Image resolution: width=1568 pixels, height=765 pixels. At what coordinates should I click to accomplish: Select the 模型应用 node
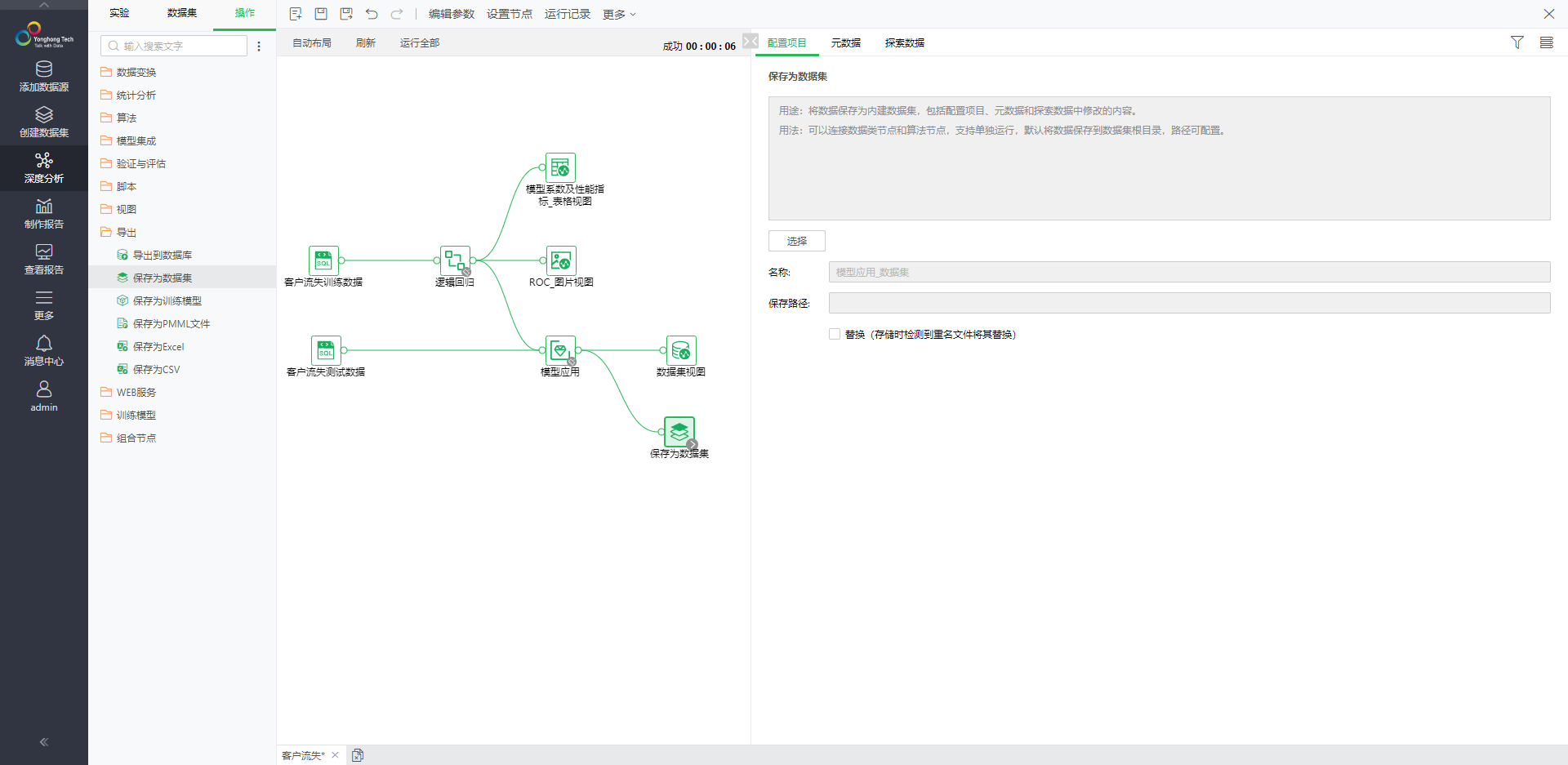tap(560, 350)
